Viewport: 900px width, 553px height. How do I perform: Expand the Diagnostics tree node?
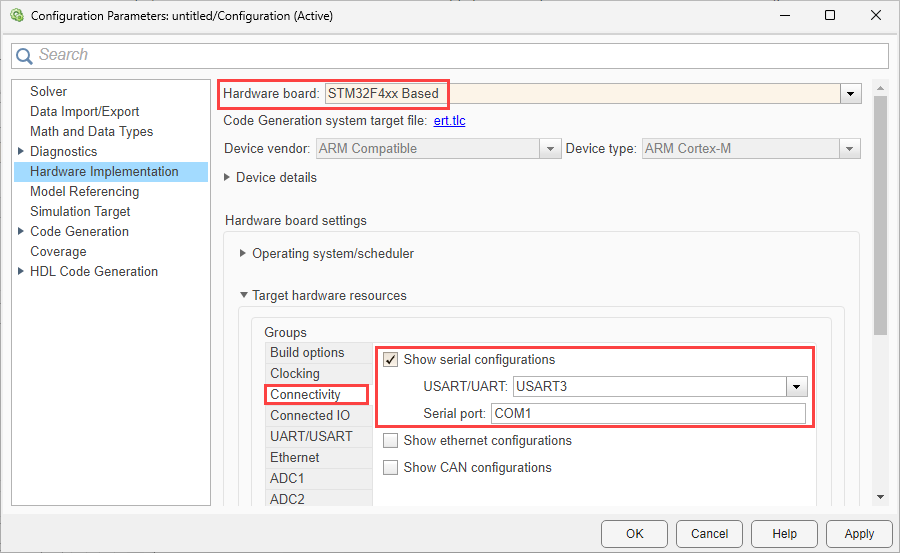[21, 152]
